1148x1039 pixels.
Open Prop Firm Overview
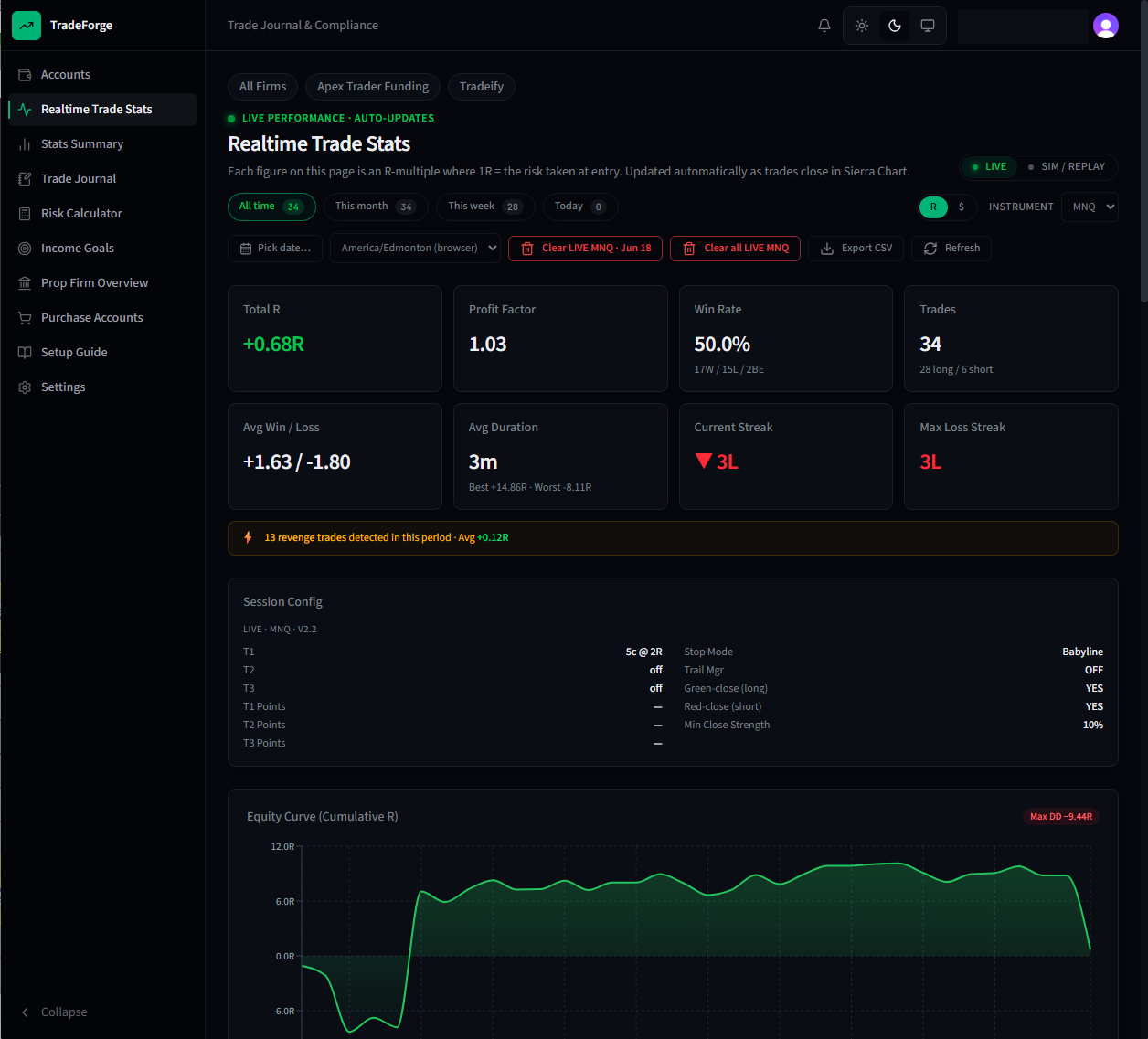[x=102, y=283]
